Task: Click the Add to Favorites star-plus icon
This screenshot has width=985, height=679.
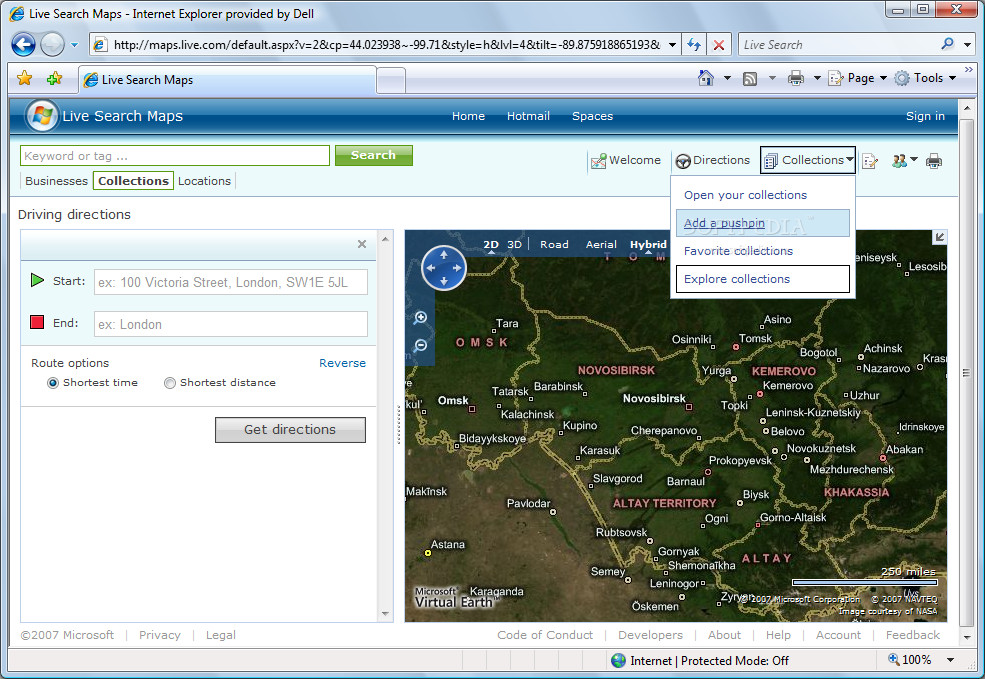Action: coord(55,79)
